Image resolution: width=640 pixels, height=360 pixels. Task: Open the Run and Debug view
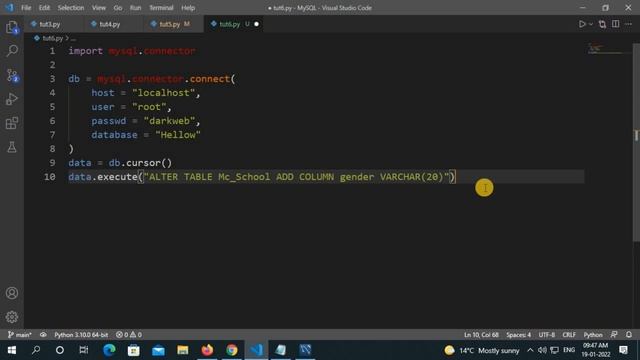[12, 99]
